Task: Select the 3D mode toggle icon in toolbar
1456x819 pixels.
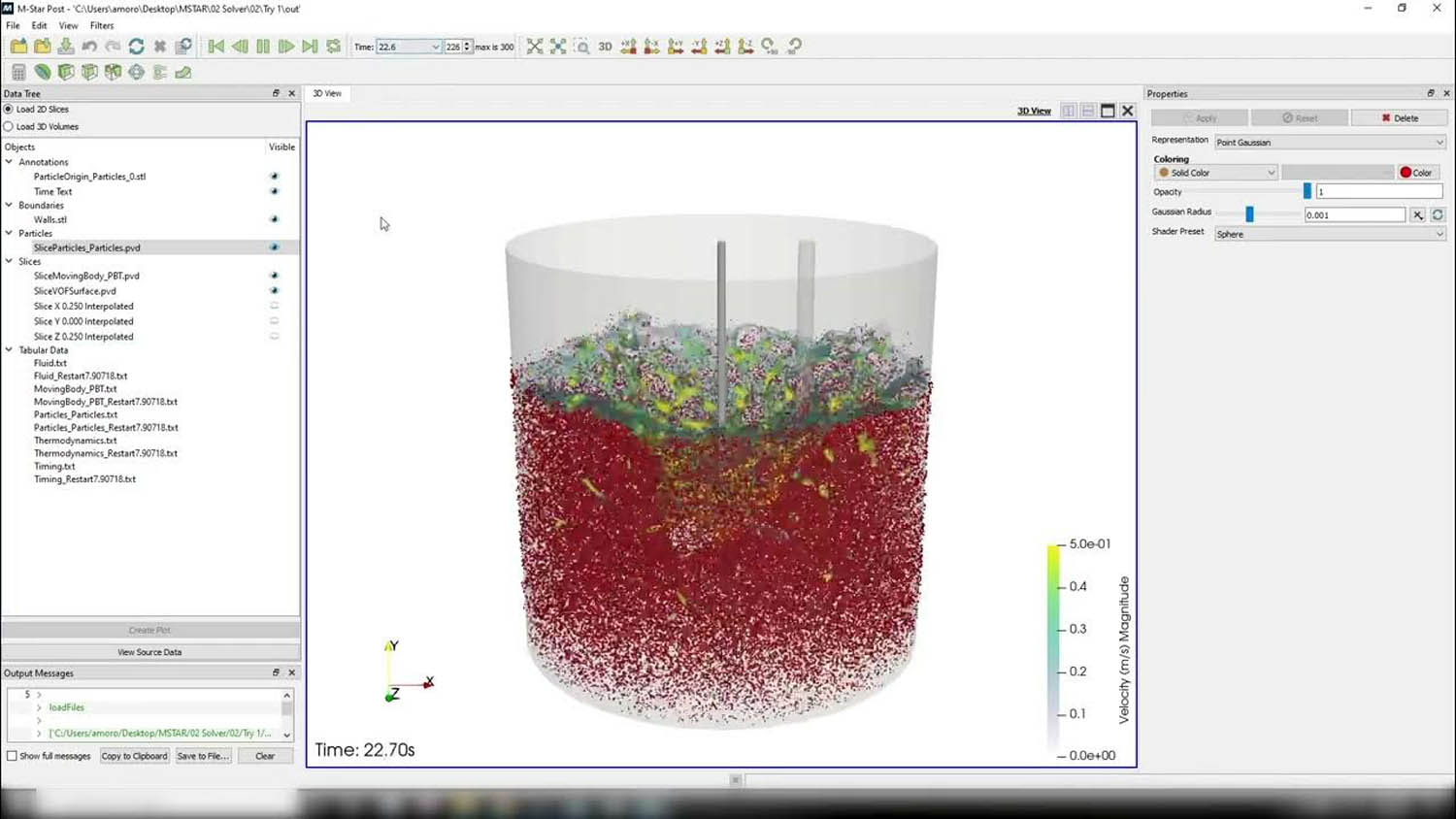Action: [604, 46]
